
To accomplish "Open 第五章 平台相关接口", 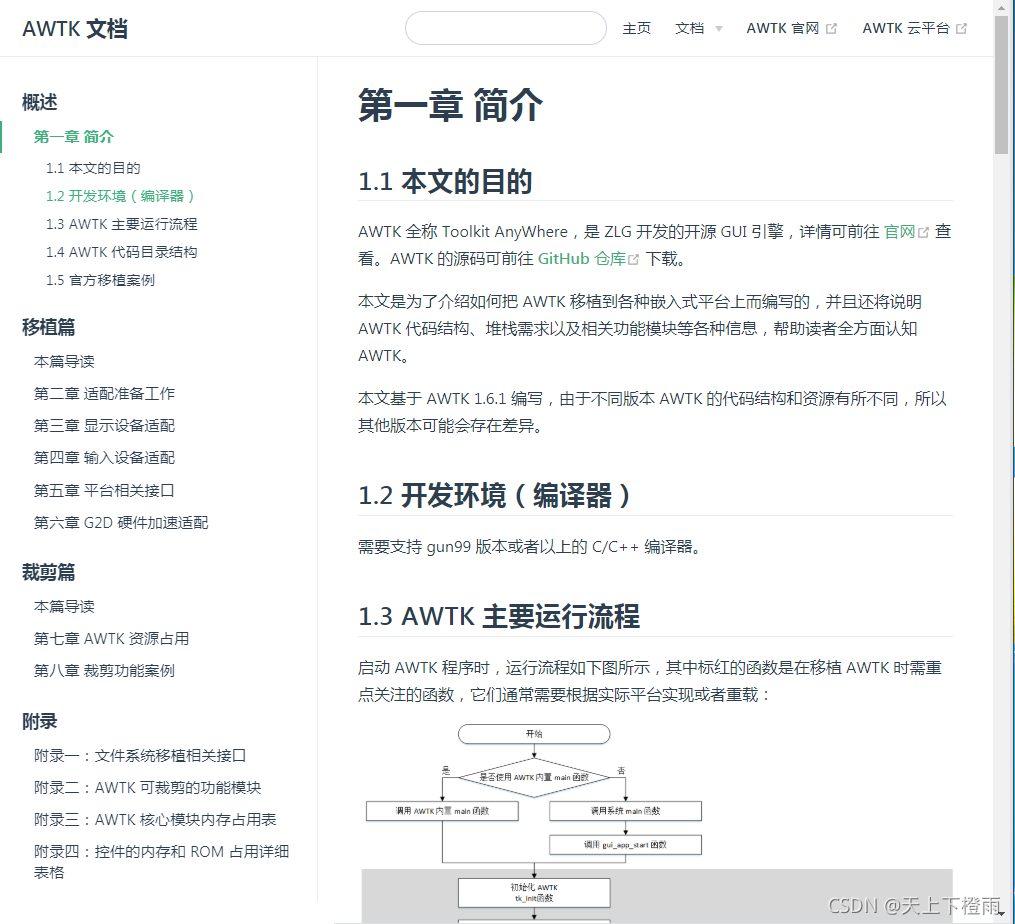I will pos(104,490).
